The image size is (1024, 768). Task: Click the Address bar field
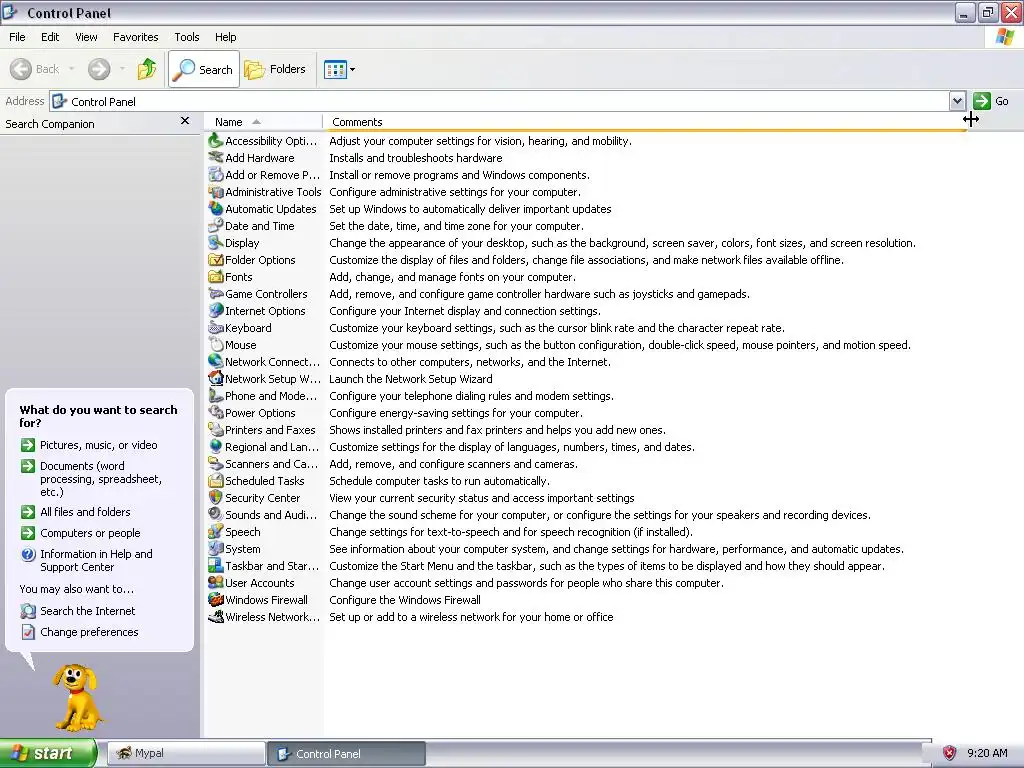[x=500, y=101]
